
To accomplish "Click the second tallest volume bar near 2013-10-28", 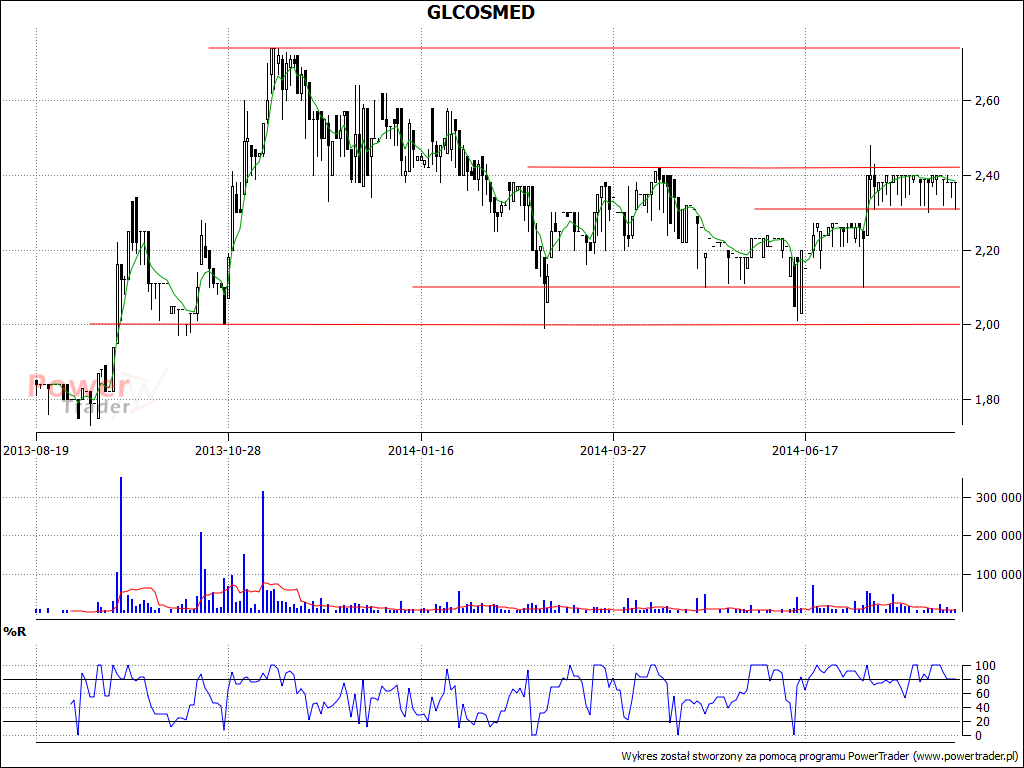I will (263, 552).
